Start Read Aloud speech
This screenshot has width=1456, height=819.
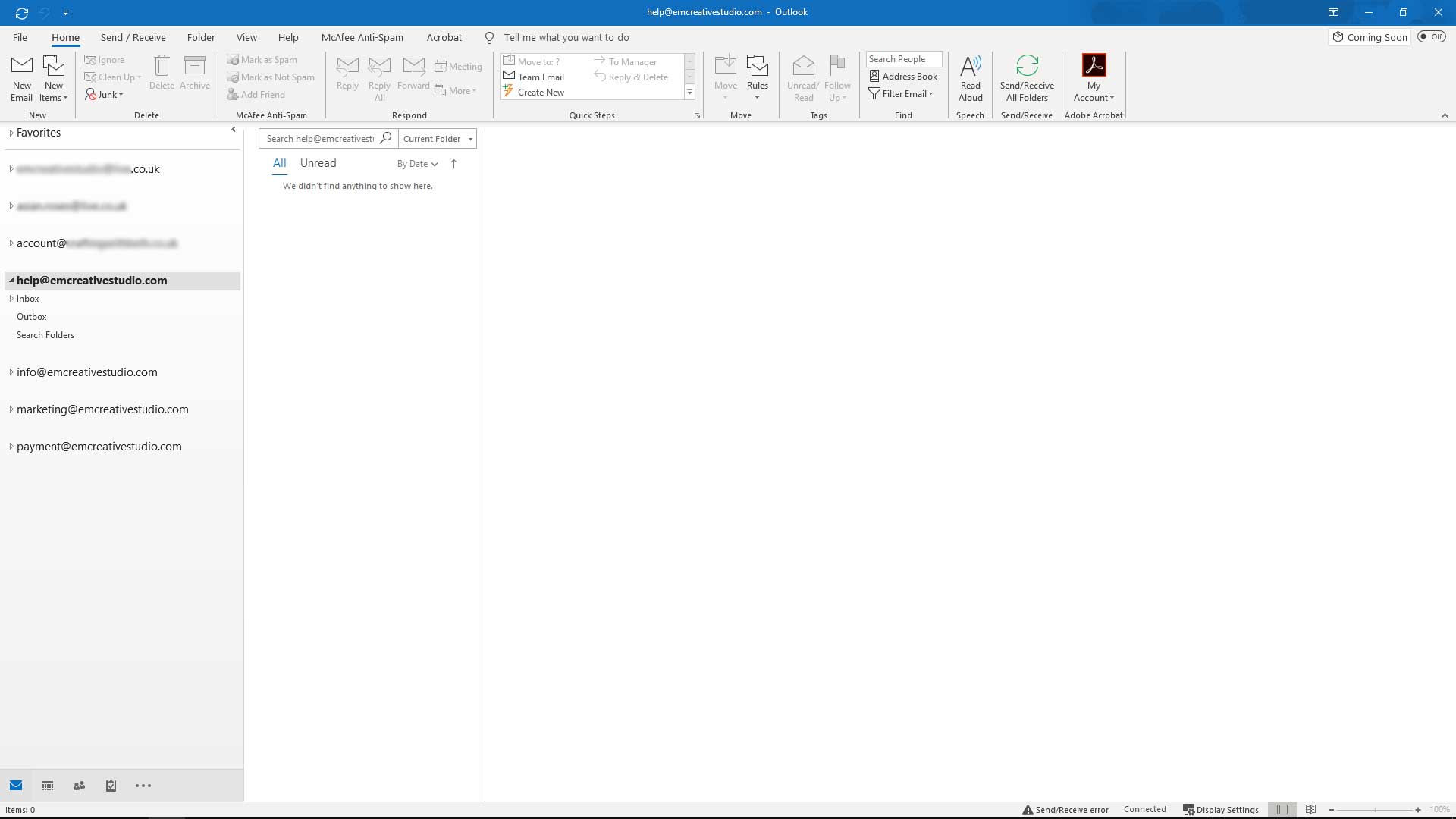click(970, 78)
